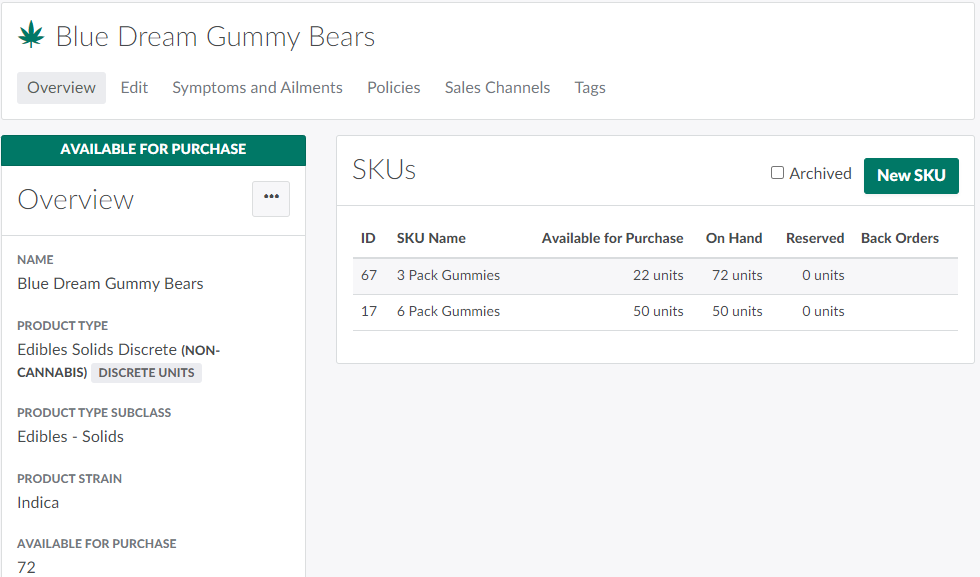Open the 3 Pack Gummies SKU row
980x577 pixels.
point(448,275)
